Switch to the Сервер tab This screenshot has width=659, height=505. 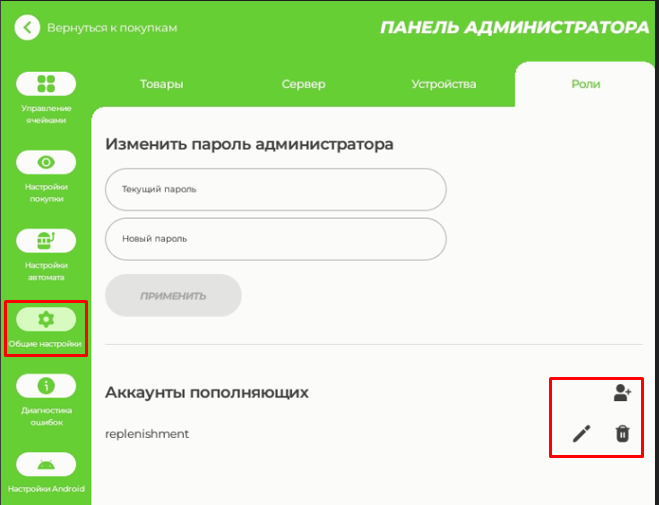pyautogui.click(x=303, y=84)
